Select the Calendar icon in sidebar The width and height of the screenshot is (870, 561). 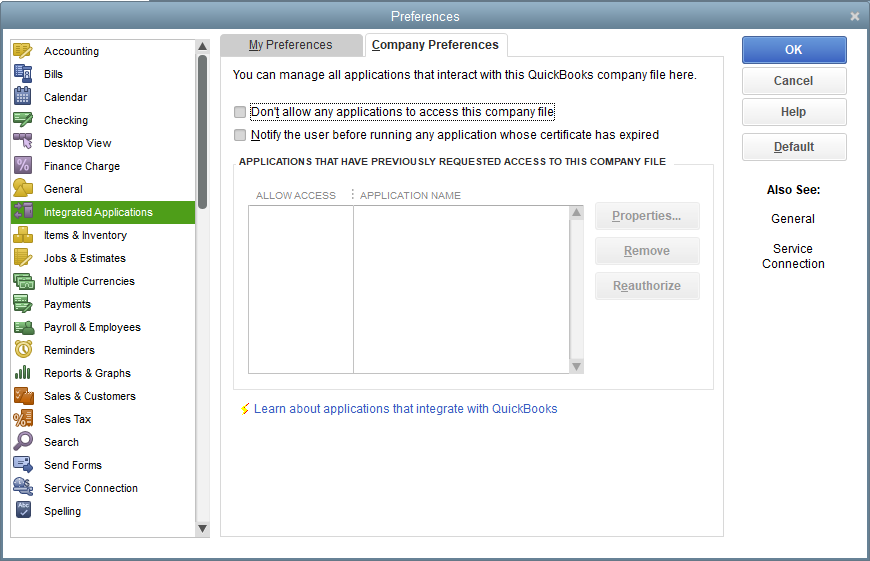coord(23,97)
